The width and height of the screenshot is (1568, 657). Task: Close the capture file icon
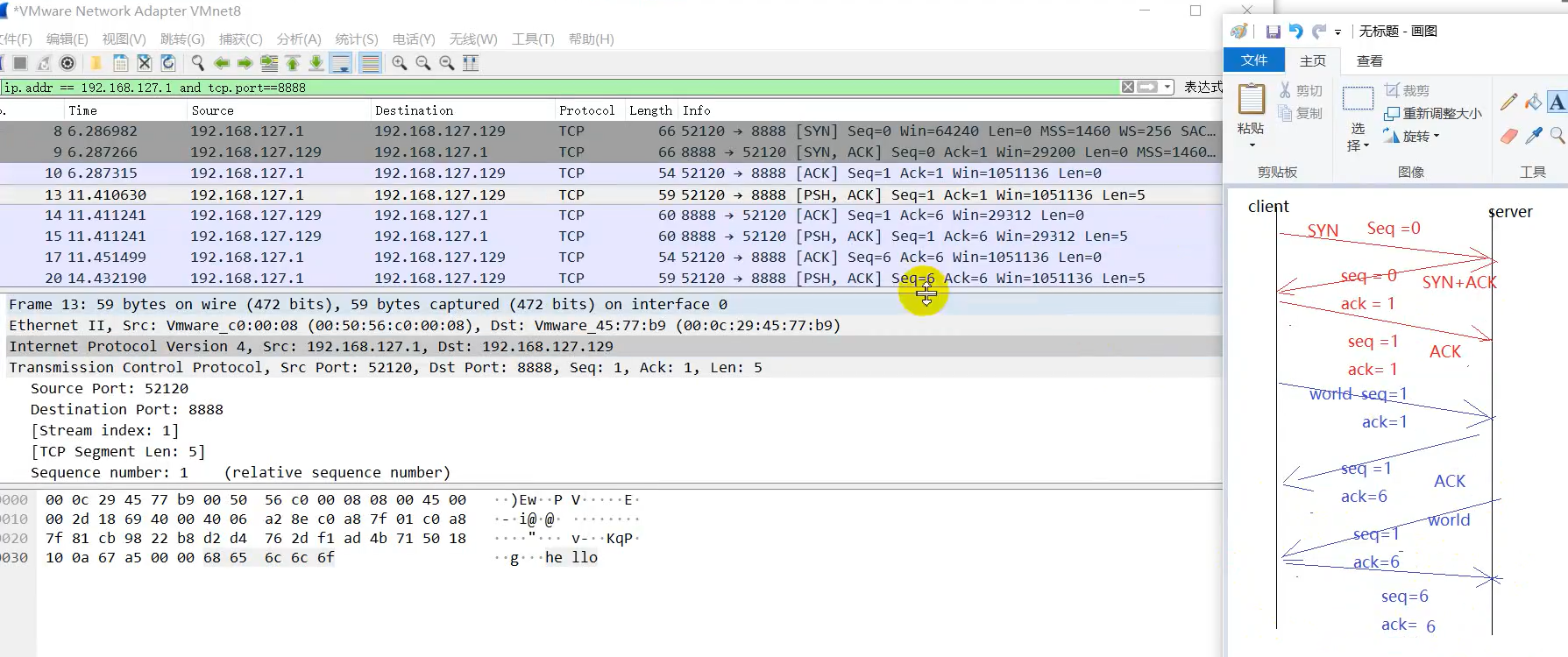pos(145,63)
